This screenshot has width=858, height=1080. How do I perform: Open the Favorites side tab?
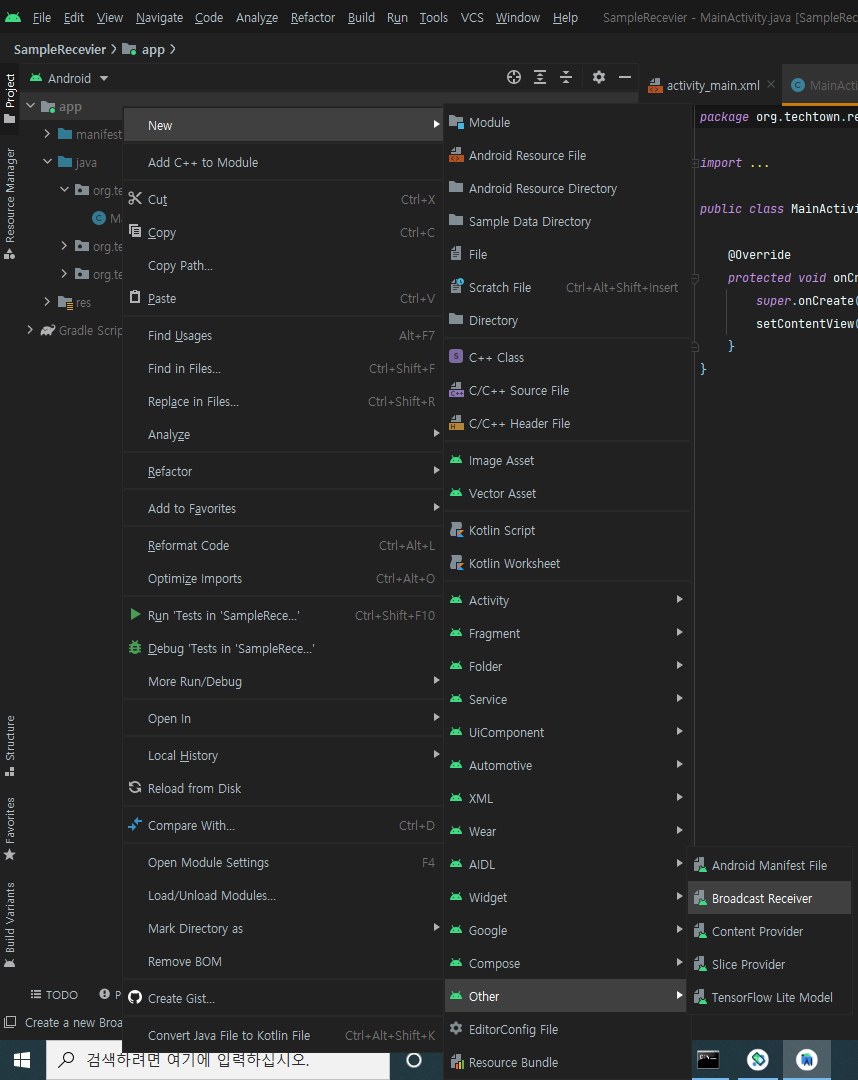pyautogui.click(x=10, y=829)
